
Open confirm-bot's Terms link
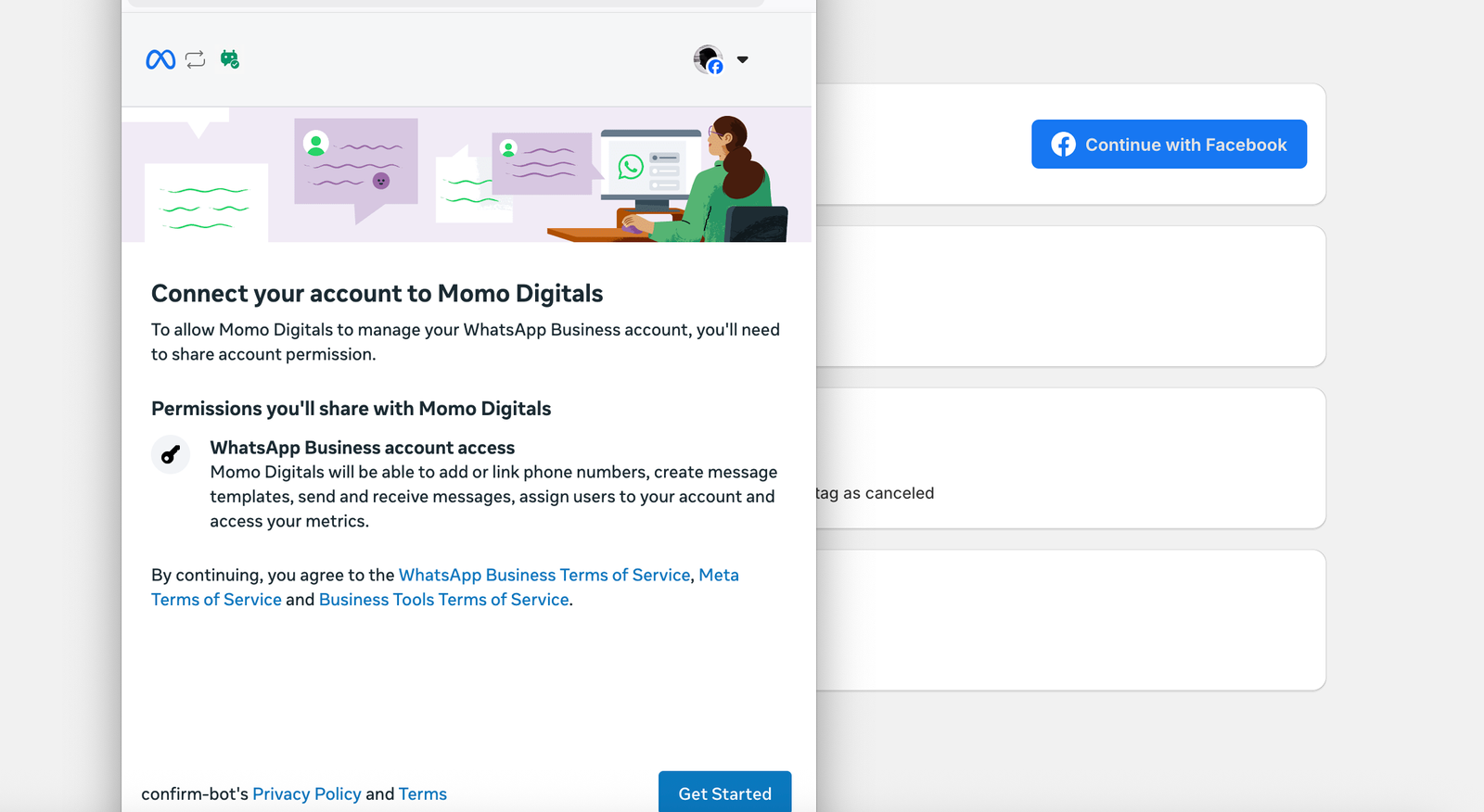click(x=422, y=793)
